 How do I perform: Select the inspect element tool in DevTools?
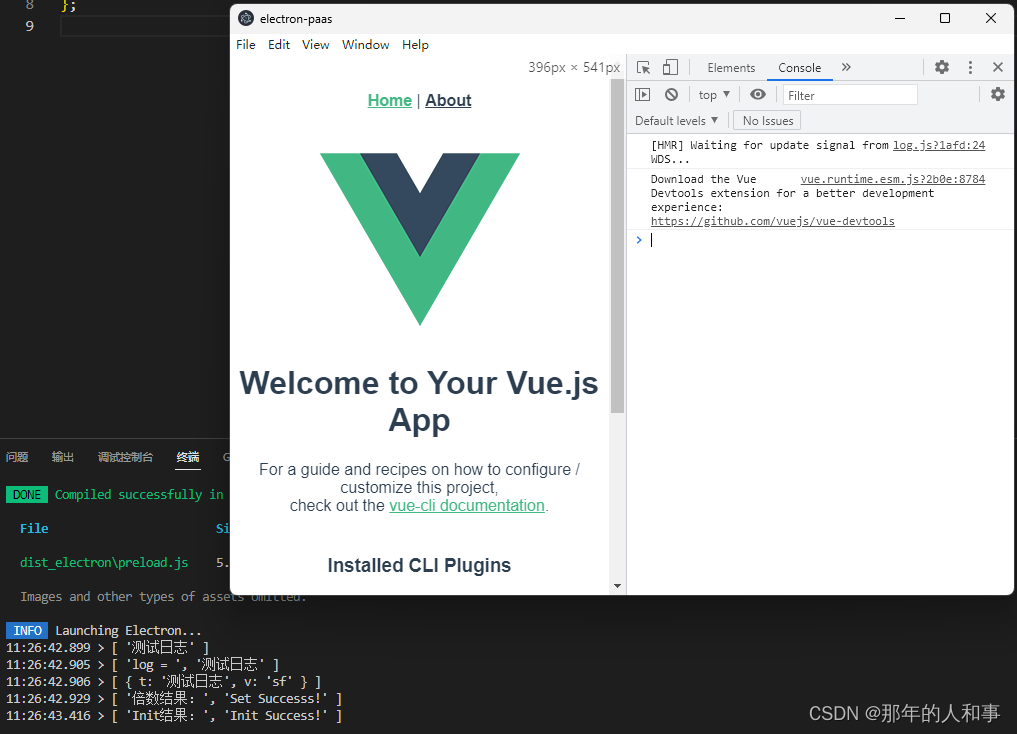point(643,67)
